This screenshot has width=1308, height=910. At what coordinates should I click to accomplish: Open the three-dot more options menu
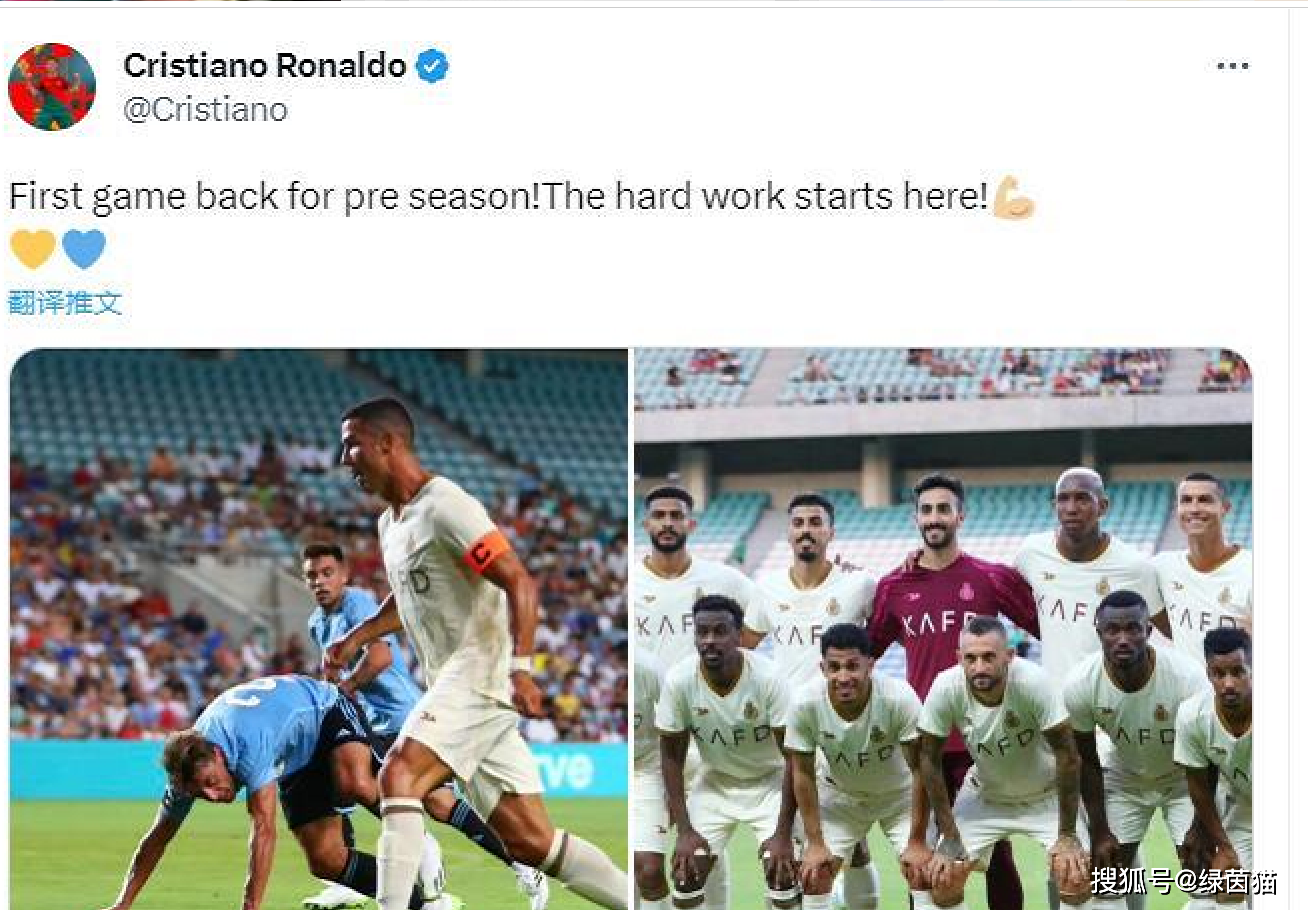click(1232, 66)
